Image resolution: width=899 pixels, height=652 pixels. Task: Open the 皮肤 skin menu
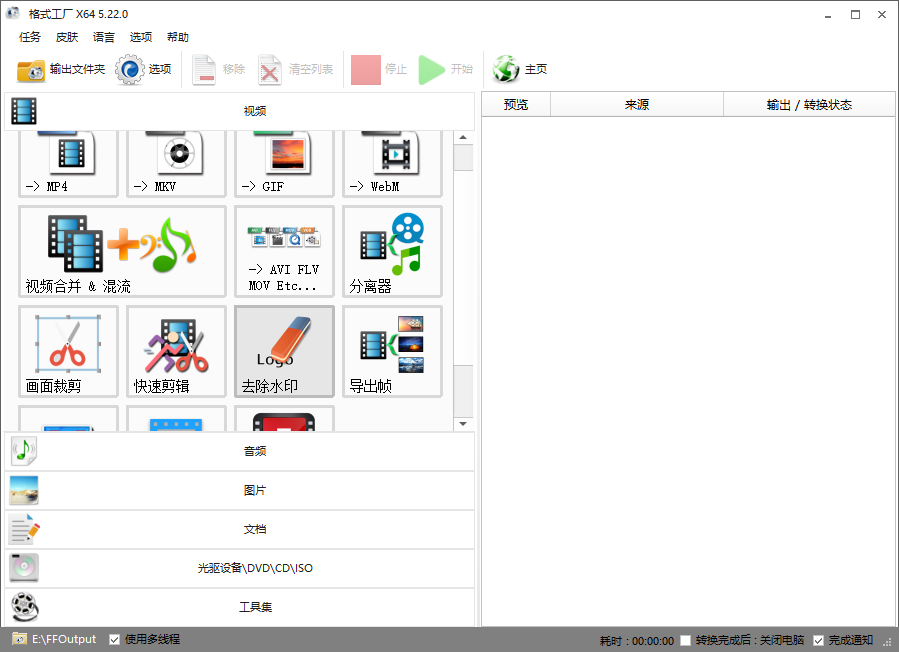coord(67,37)
